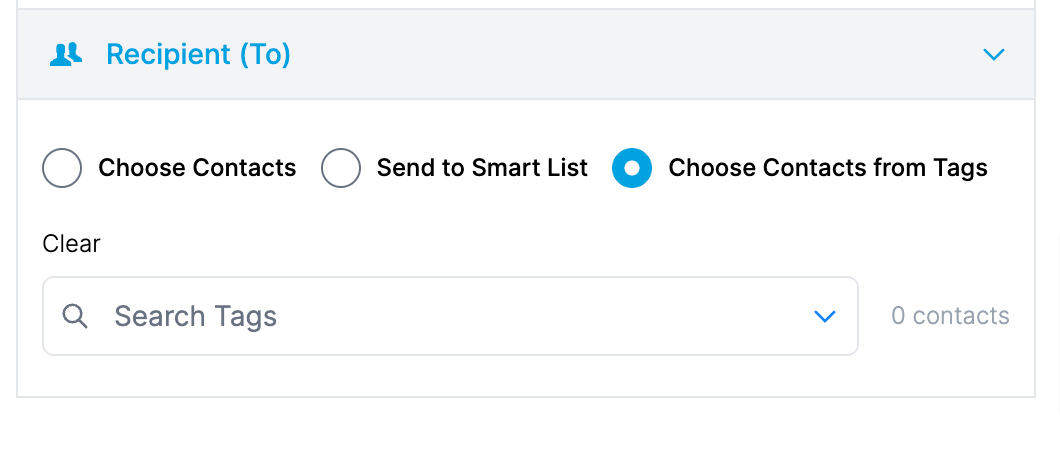1060x450 pixels.
Task: Click the "Search Tags" placeholder text
Action: pos(195,317)
